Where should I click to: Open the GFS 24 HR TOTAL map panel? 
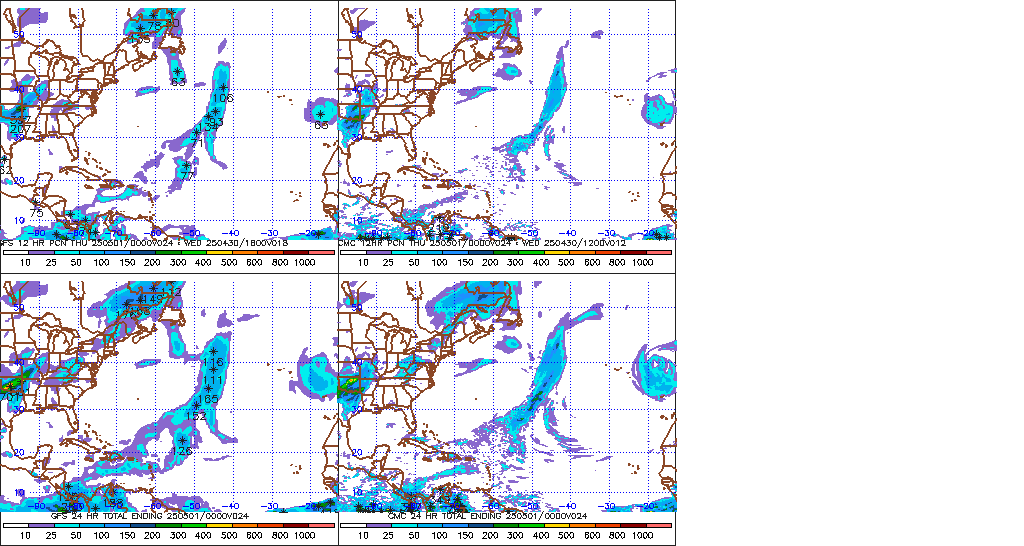point(169,396)
